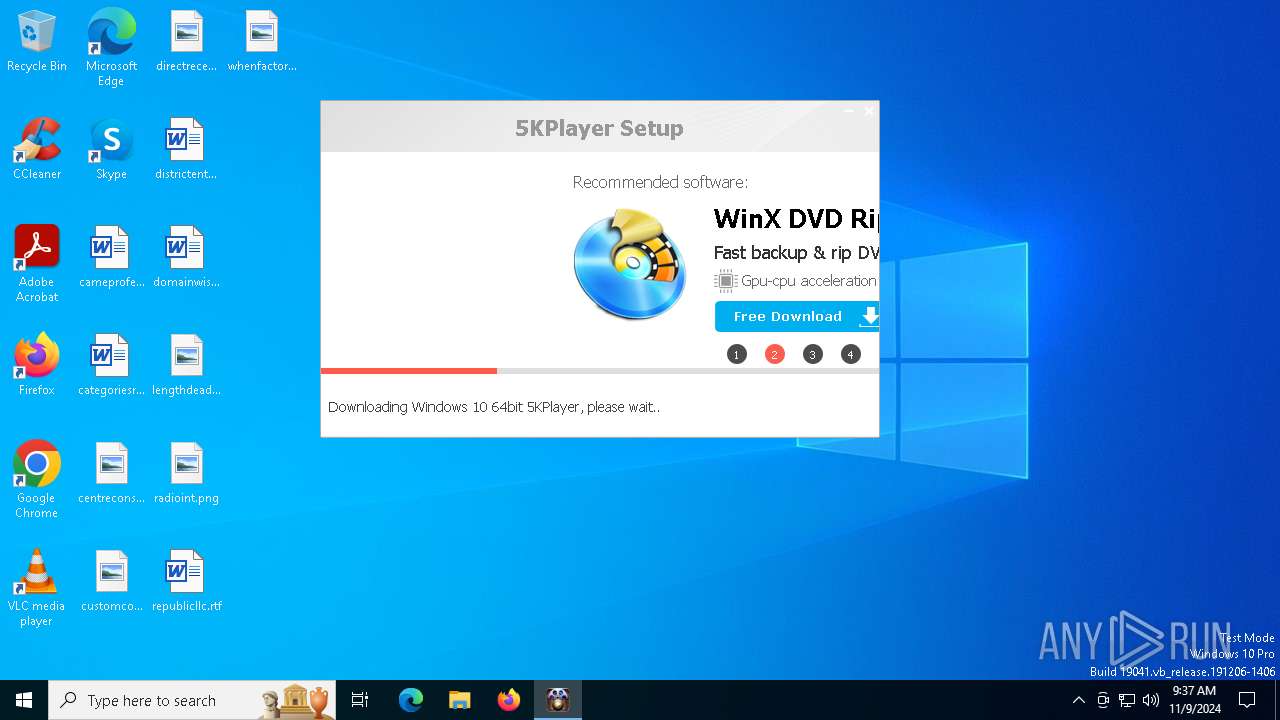Screen dimensions: 1280x720
Task: Click the 5KPlayer installer taskbar icon
Action: click(x=558, y=700)
